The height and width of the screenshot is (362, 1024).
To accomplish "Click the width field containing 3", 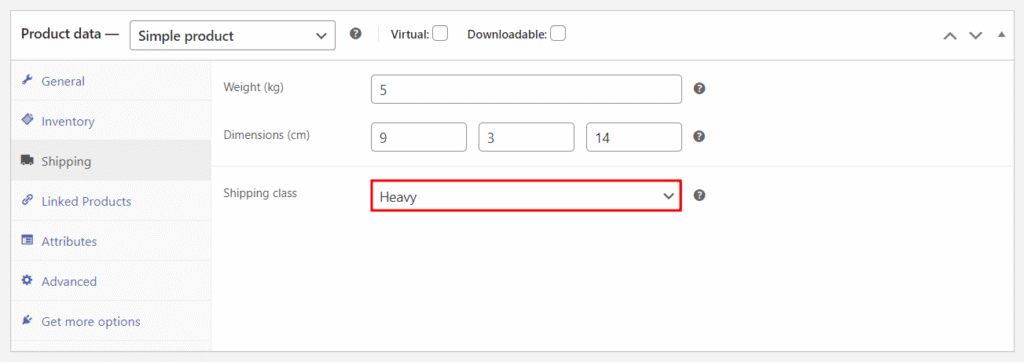I will pos(526,137).
